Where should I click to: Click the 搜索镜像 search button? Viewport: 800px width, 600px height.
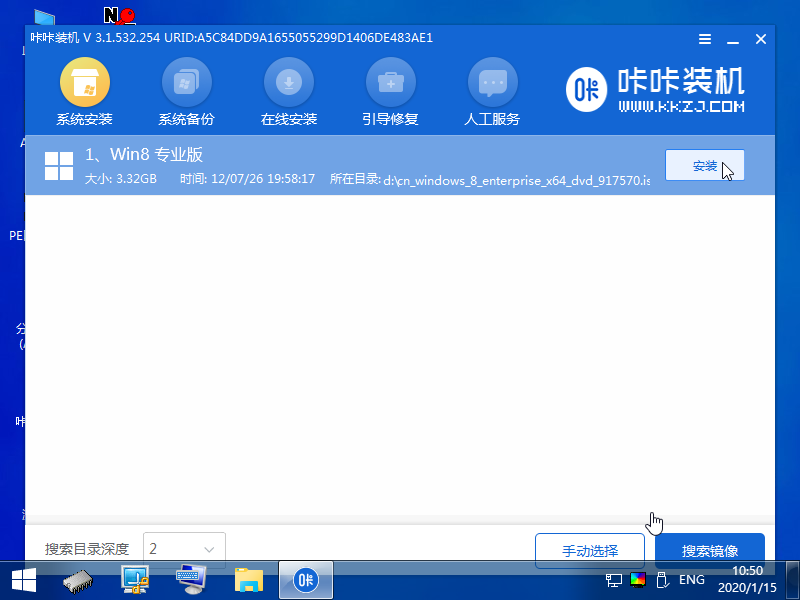710,550
